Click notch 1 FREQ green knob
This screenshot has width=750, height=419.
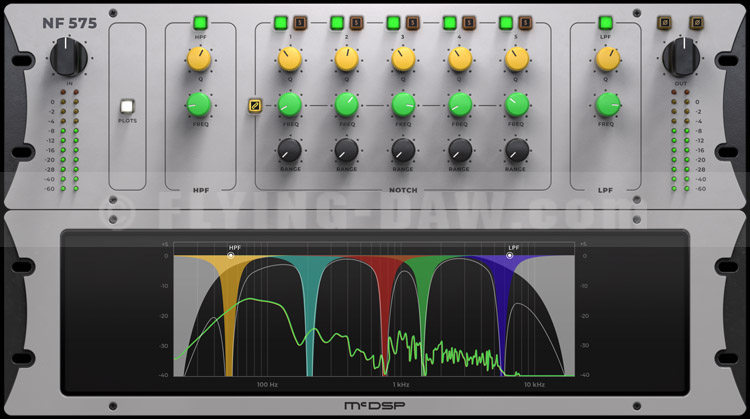(x=290, y=105)
